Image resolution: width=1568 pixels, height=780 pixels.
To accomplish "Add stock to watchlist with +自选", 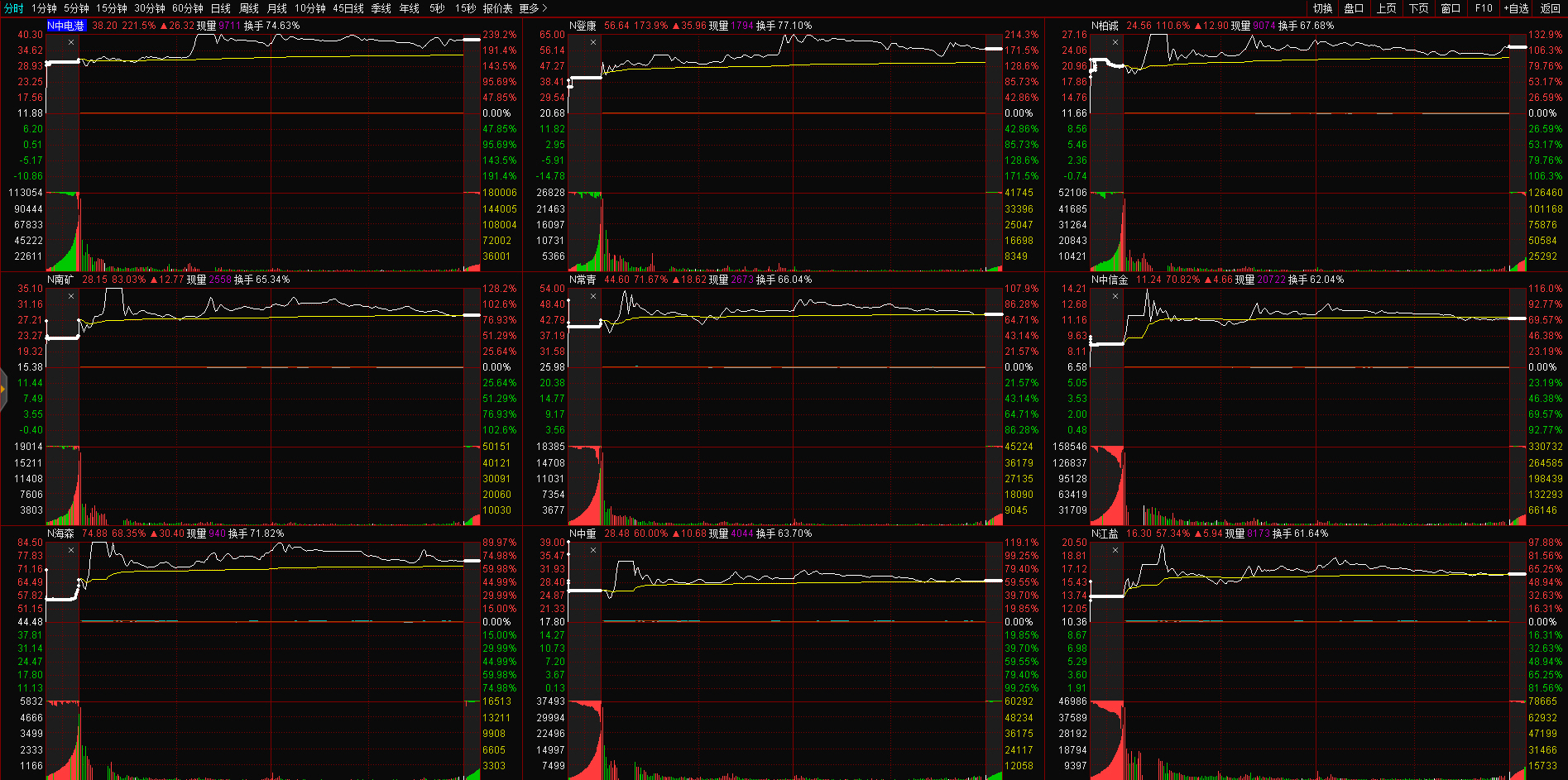I will 1517,8.
